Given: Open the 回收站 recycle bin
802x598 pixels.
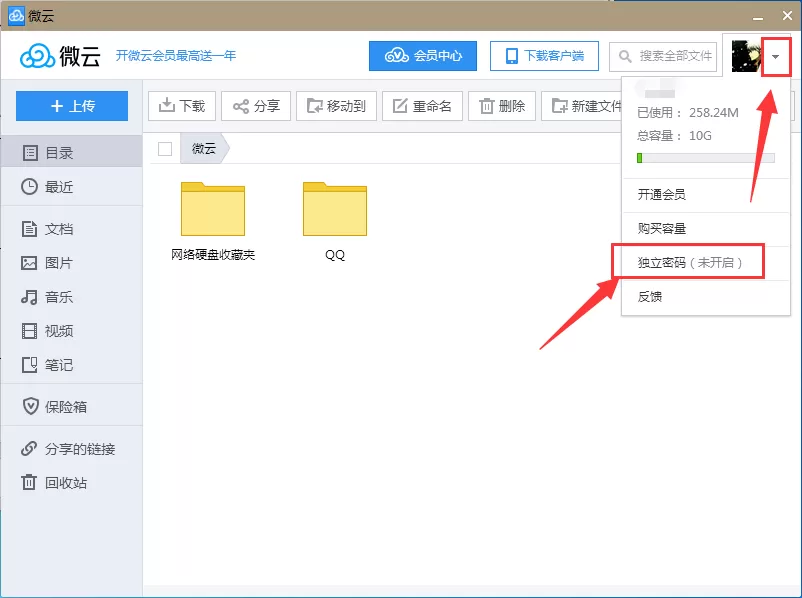Looking at the screenshot, I should [71, 482].
